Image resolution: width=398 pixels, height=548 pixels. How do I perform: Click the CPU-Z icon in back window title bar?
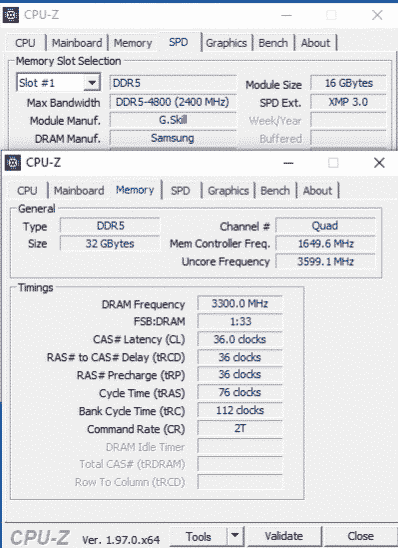[11, 15]
